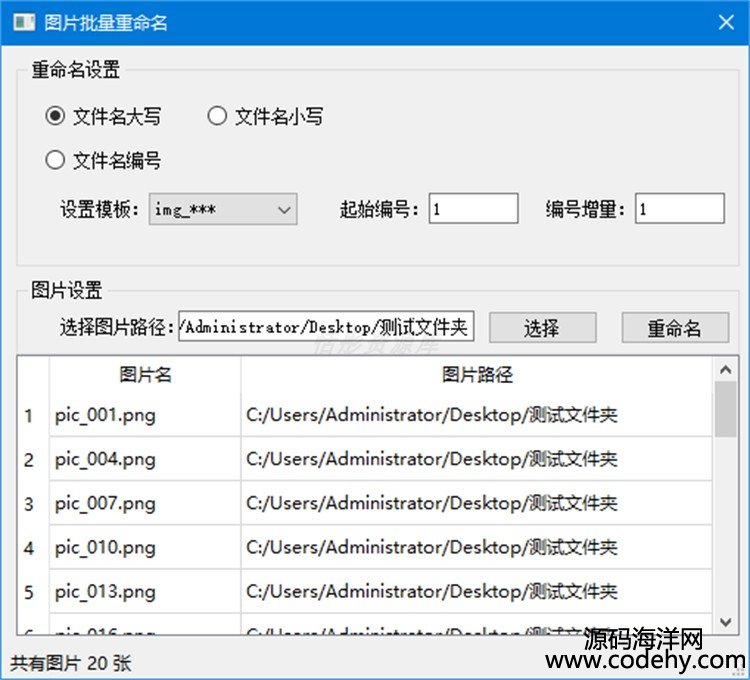
Task: Select the path cell for pic_010.png
Action: (477, 547)
